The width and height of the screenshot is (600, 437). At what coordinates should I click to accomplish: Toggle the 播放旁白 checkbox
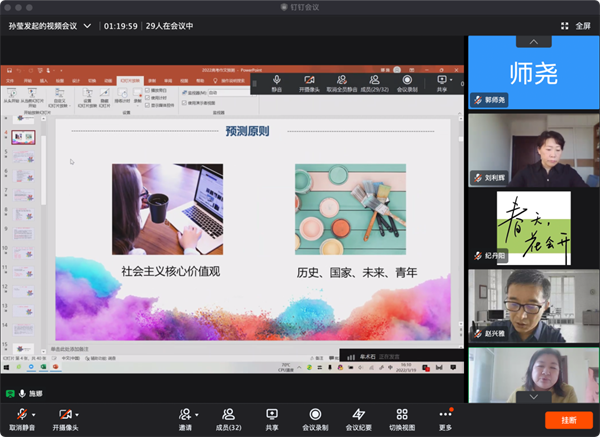coord(147,90)
